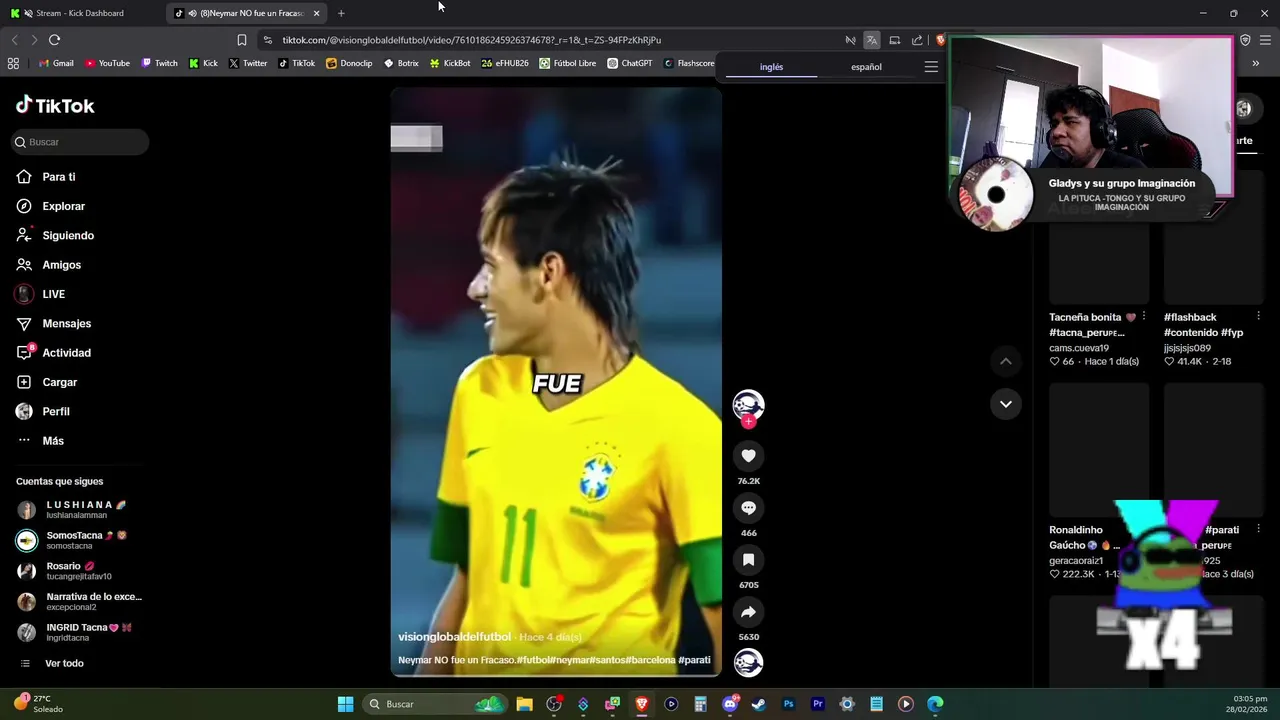
Task: Open the Windows Start menu
Action: [x=345, y=704]
